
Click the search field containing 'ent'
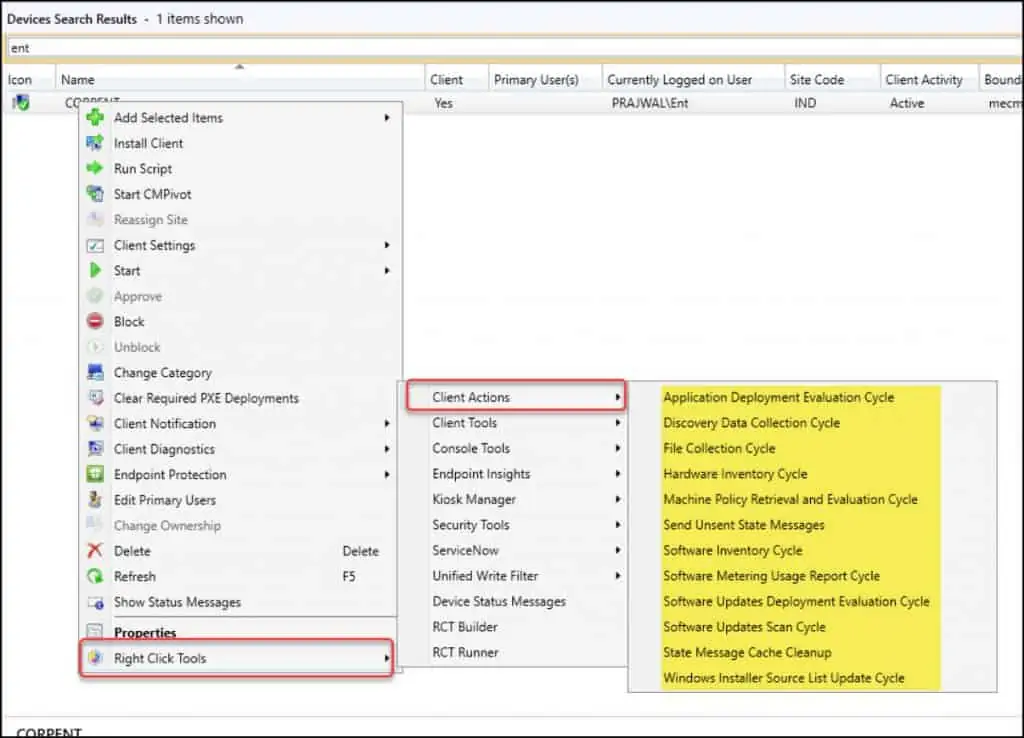coord(514,48)
